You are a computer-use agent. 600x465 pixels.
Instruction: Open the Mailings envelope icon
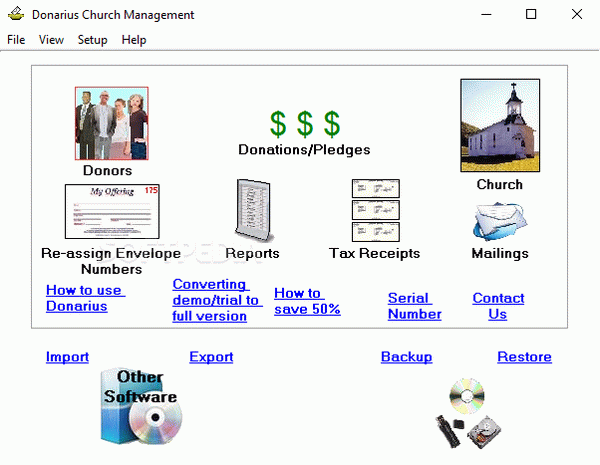500,222
